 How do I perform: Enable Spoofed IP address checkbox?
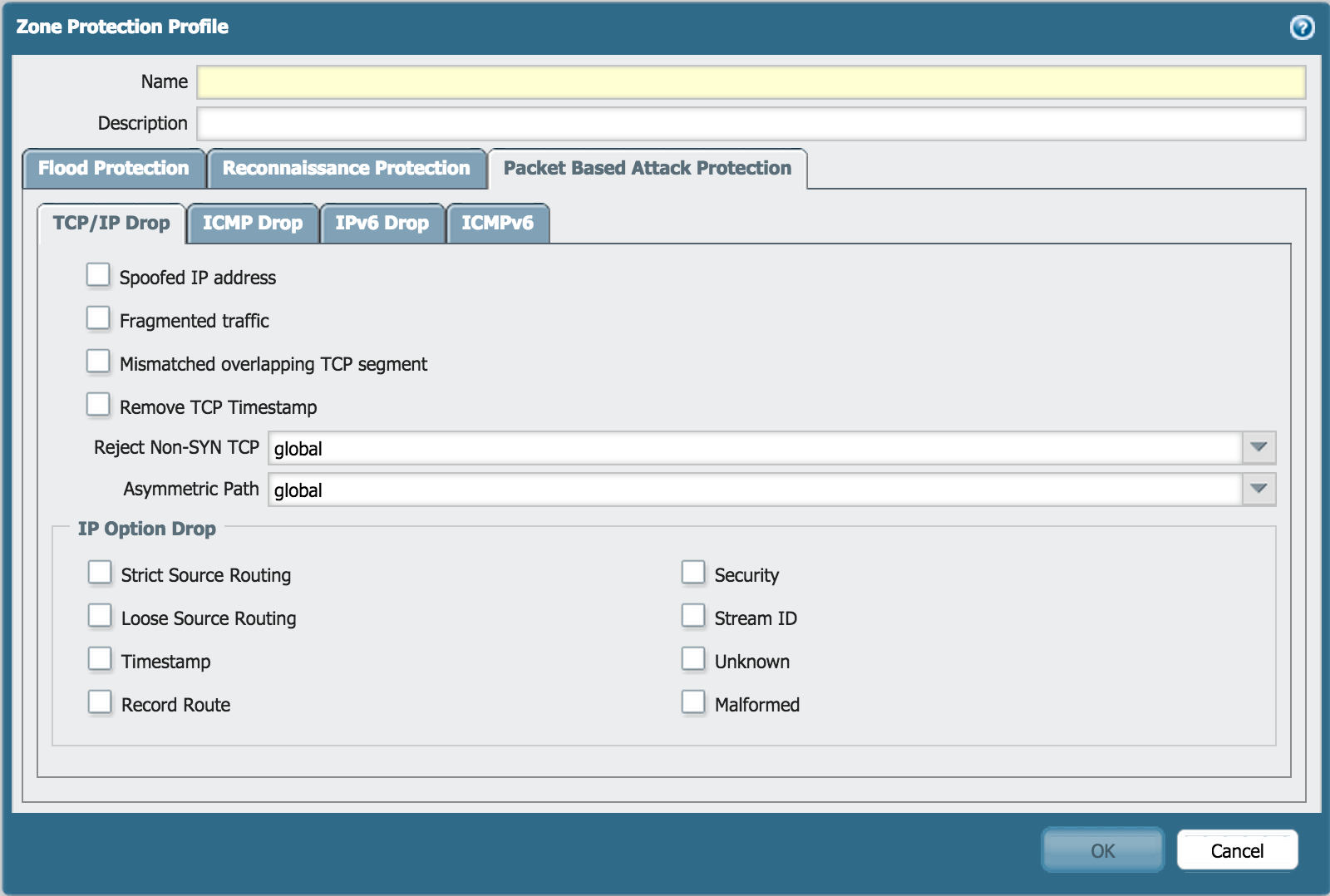[x=98, y=275]
